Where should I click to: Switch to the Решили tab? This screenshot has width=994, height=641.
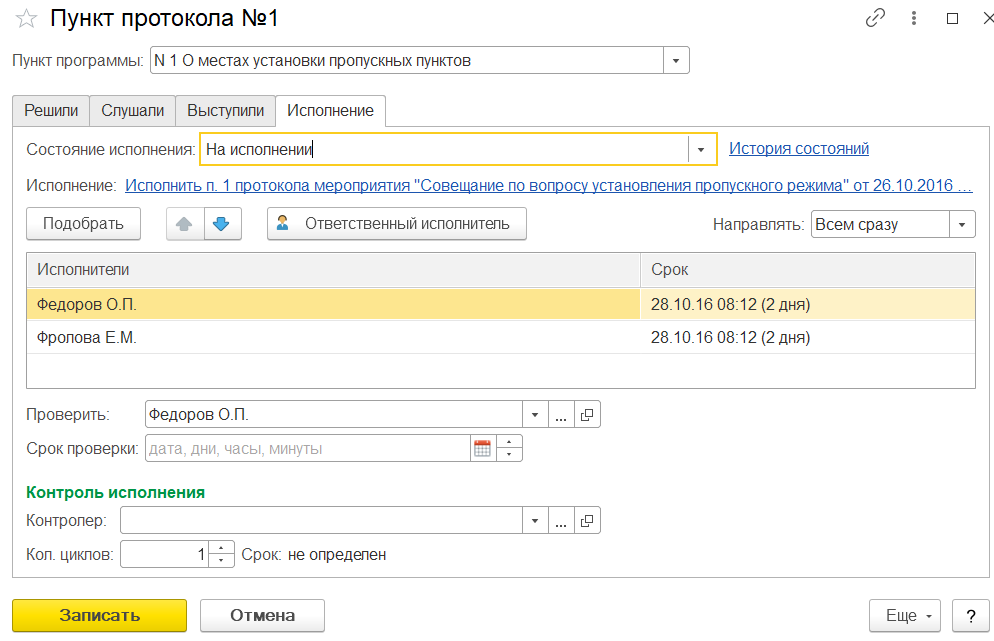pyautogui.click(x=51, y=111)
